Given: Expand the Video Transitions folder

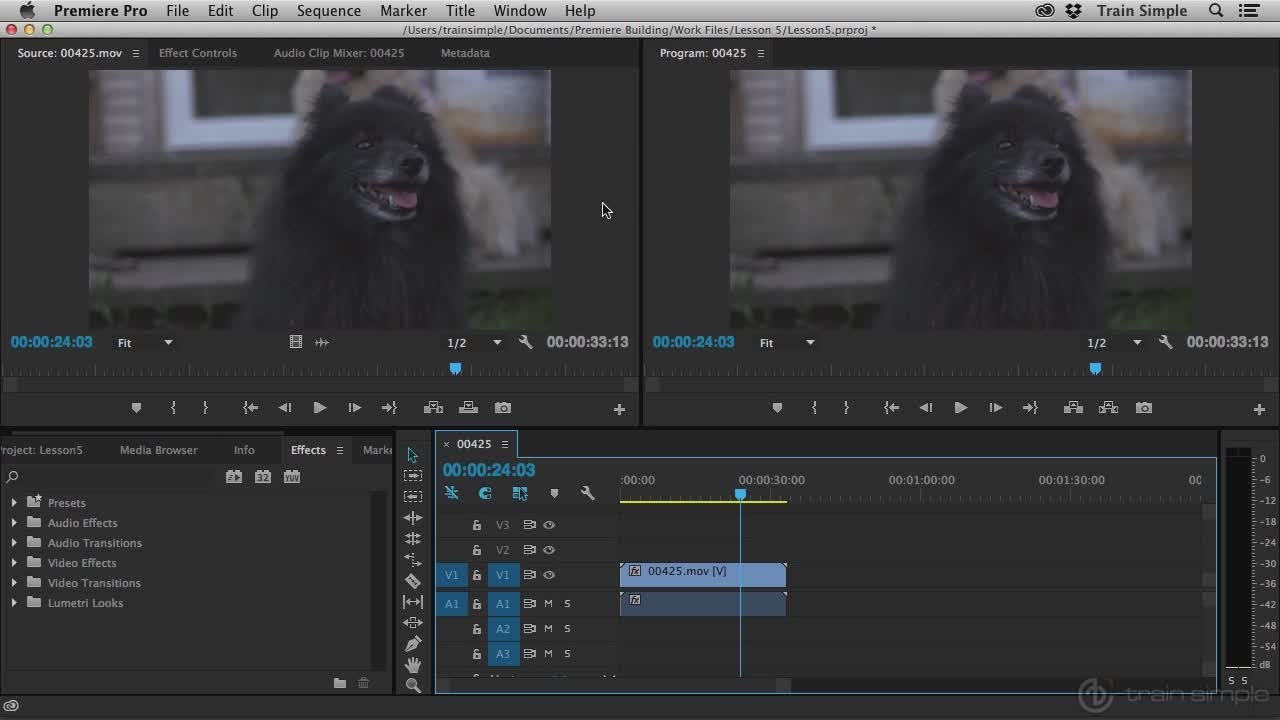Looking at the screenshot, I should coord(14,583).
